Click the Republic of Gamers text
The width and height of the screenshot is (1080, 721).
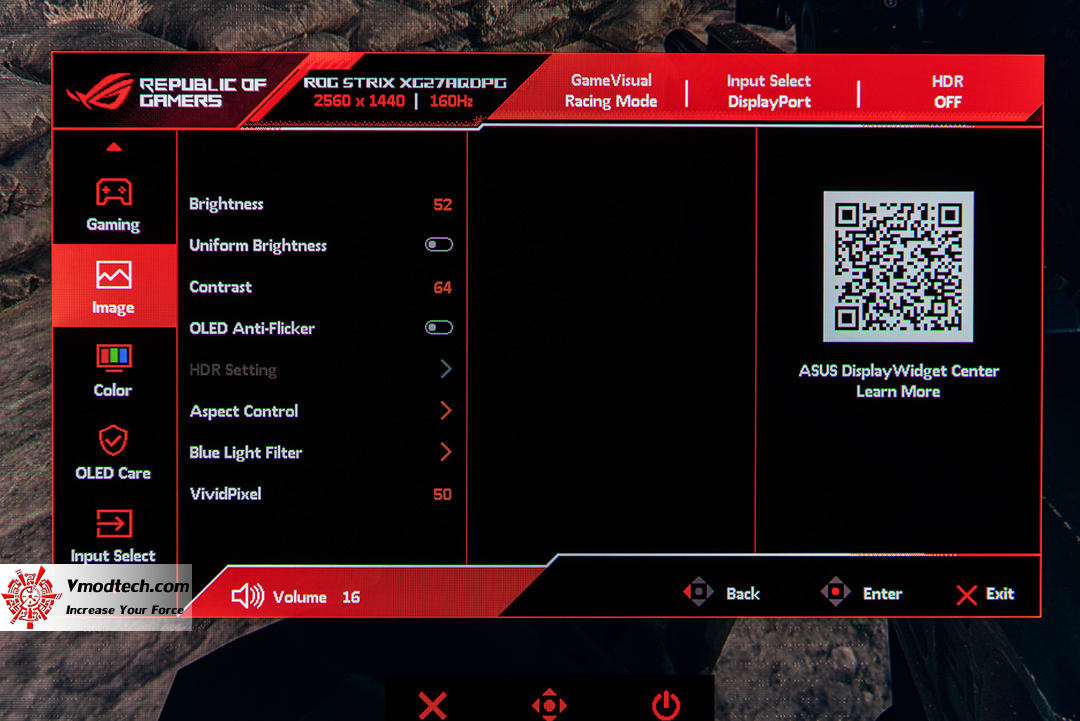[202, 92]
